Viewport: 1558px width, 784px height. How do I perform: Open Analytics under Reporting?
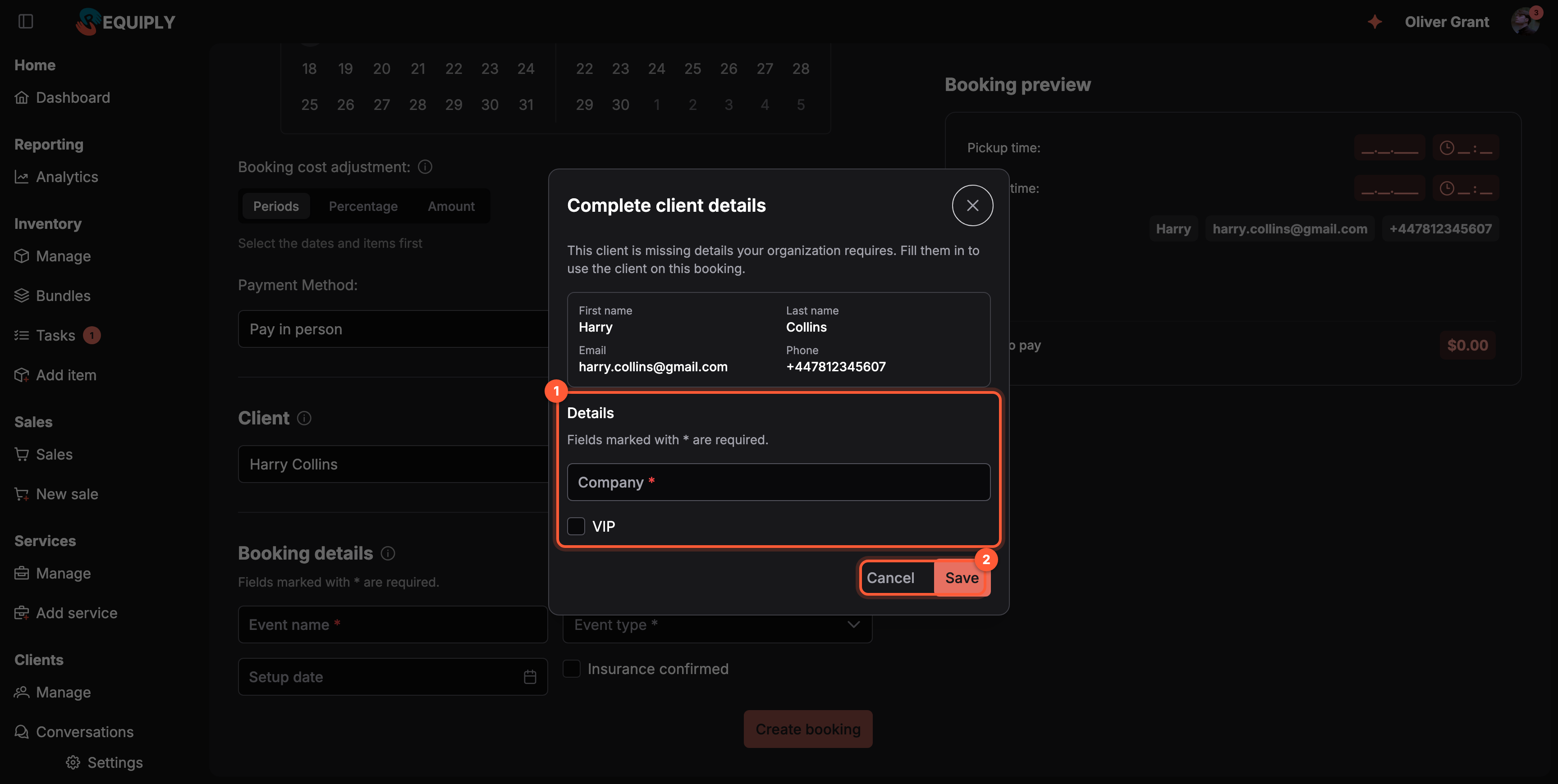56,177
